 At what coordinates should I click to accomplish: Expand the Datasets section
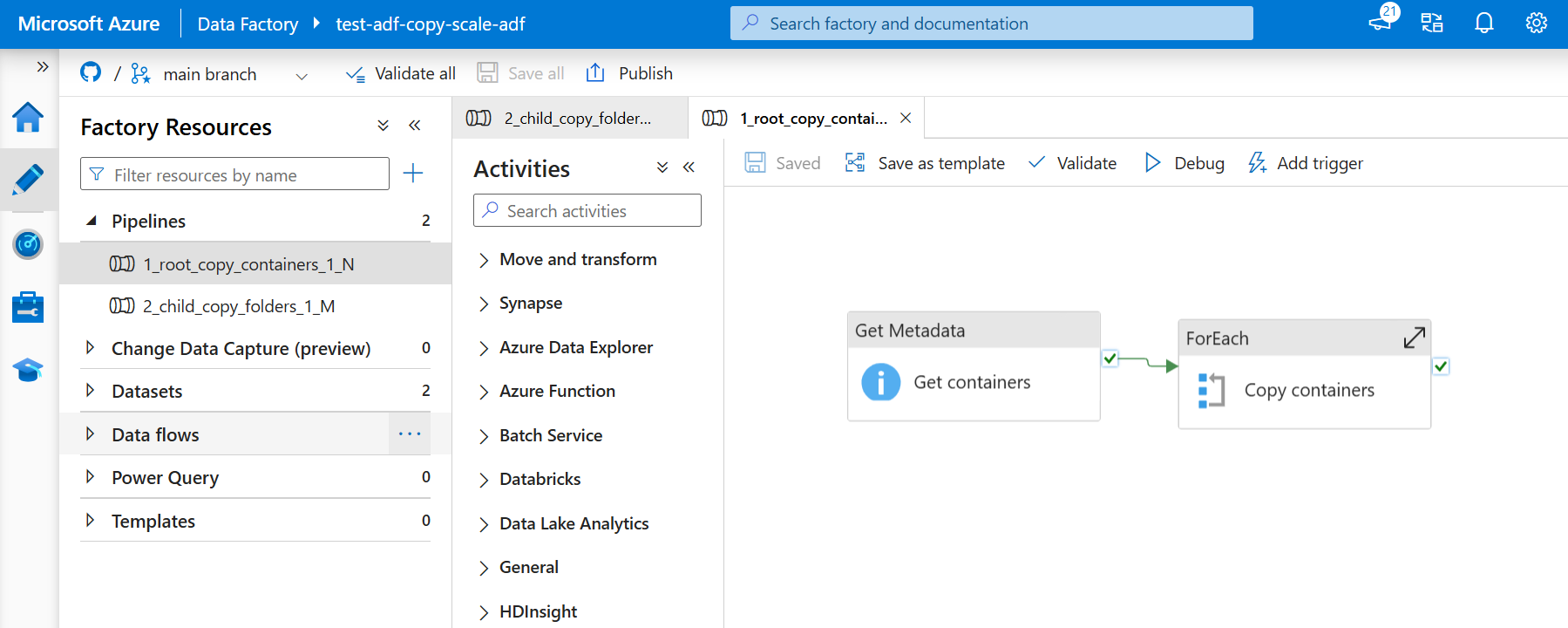91,391
